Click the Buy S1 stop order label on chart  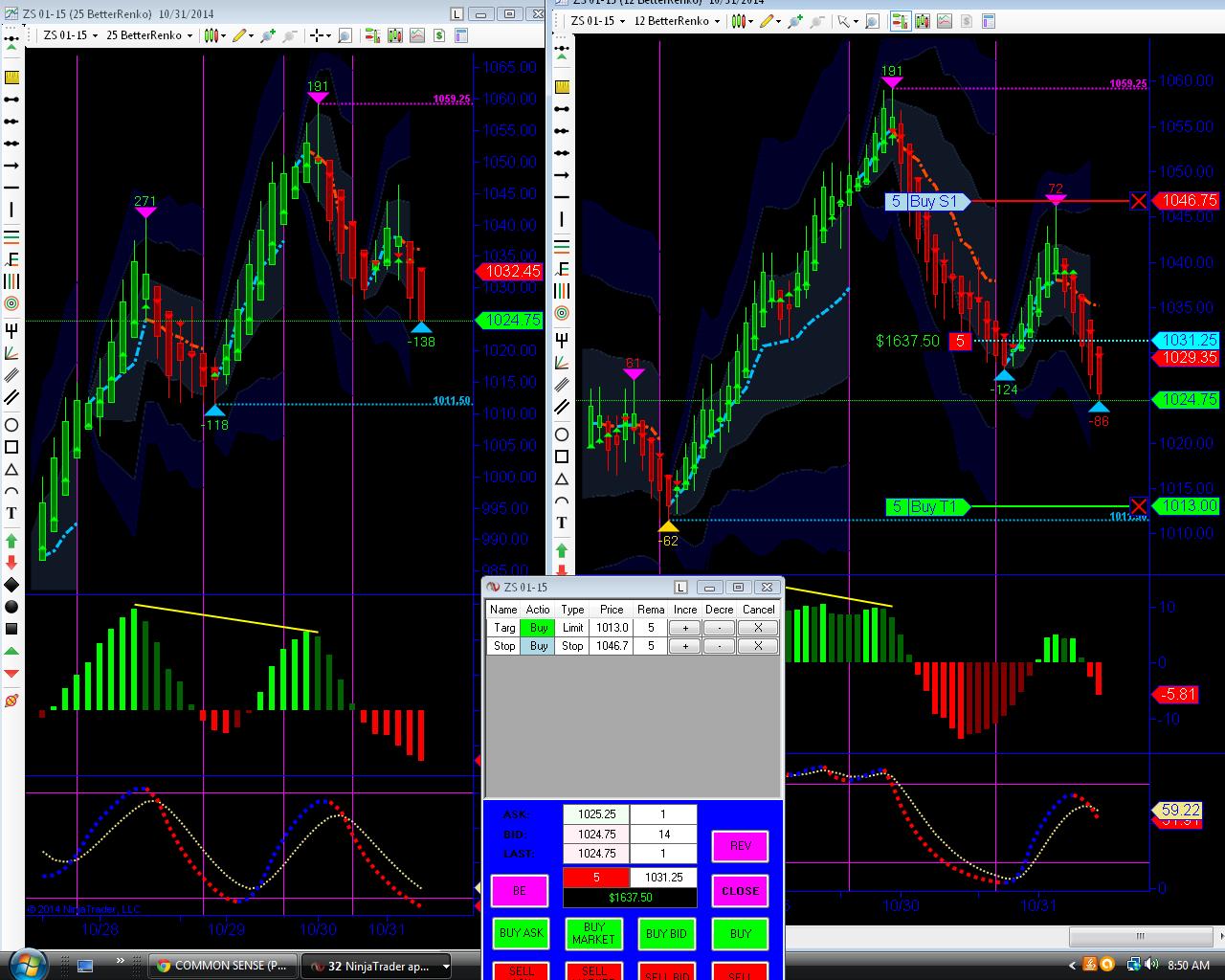click(x=928, y=201)
